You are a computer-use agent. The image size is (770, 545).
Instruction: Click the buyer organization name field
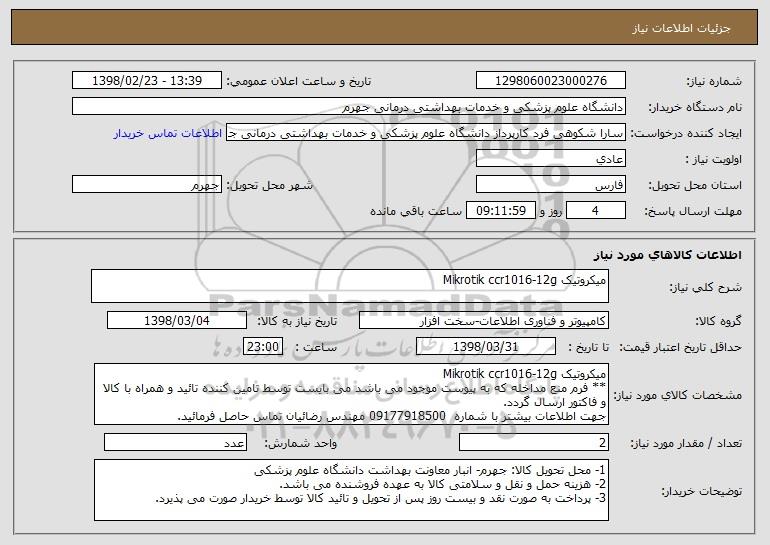(x=349, y=107)
